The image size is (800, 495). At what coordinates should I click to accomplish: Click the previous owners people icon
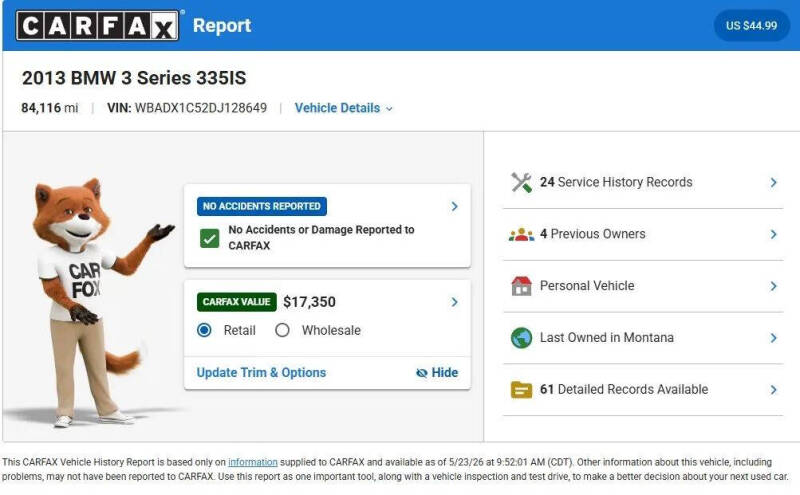(521, 234)
